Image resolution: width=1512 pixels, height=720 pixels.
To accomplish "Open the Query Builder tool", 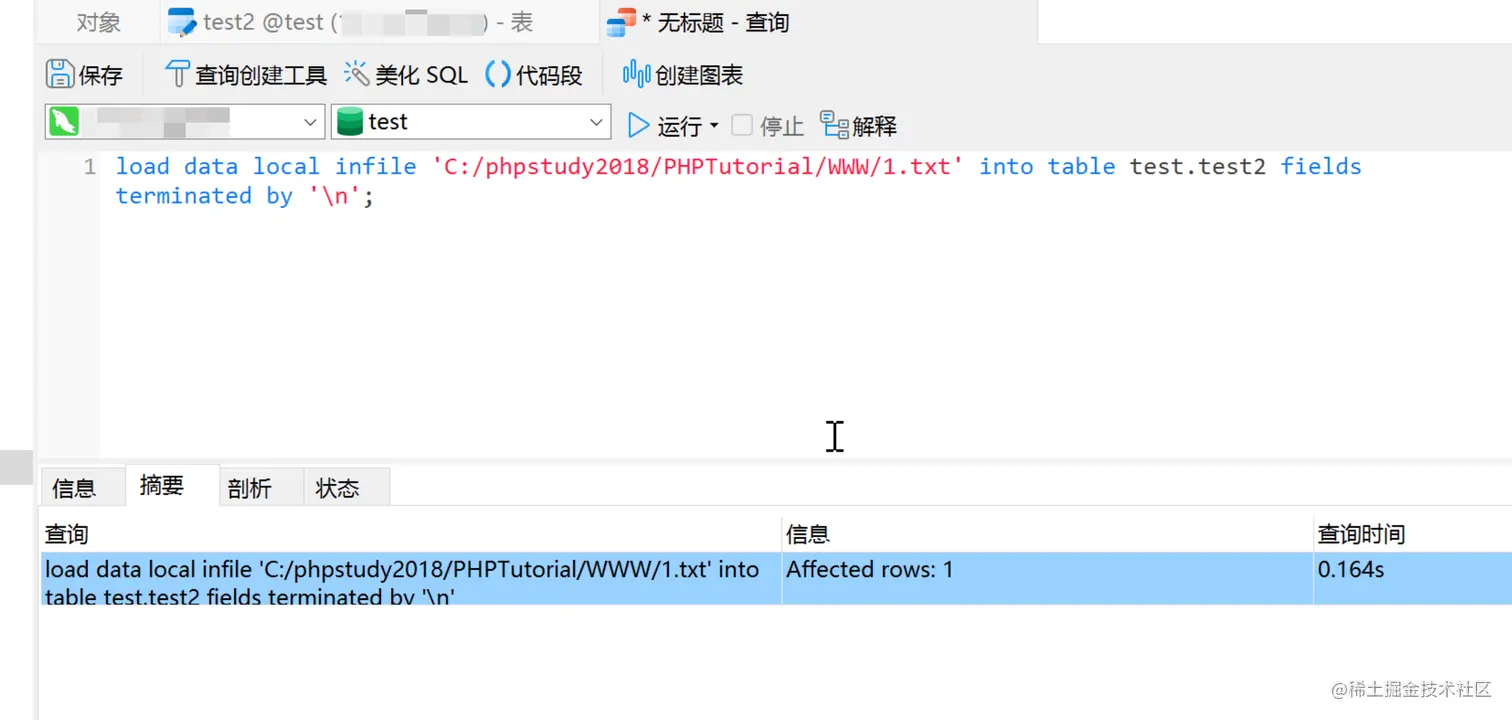I will (246, 74).
